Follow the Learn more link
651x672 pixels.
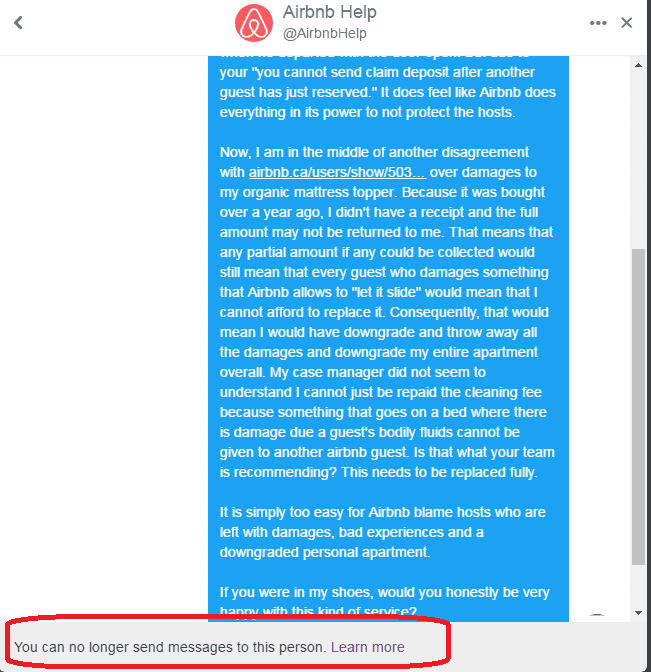click(368, 647)
